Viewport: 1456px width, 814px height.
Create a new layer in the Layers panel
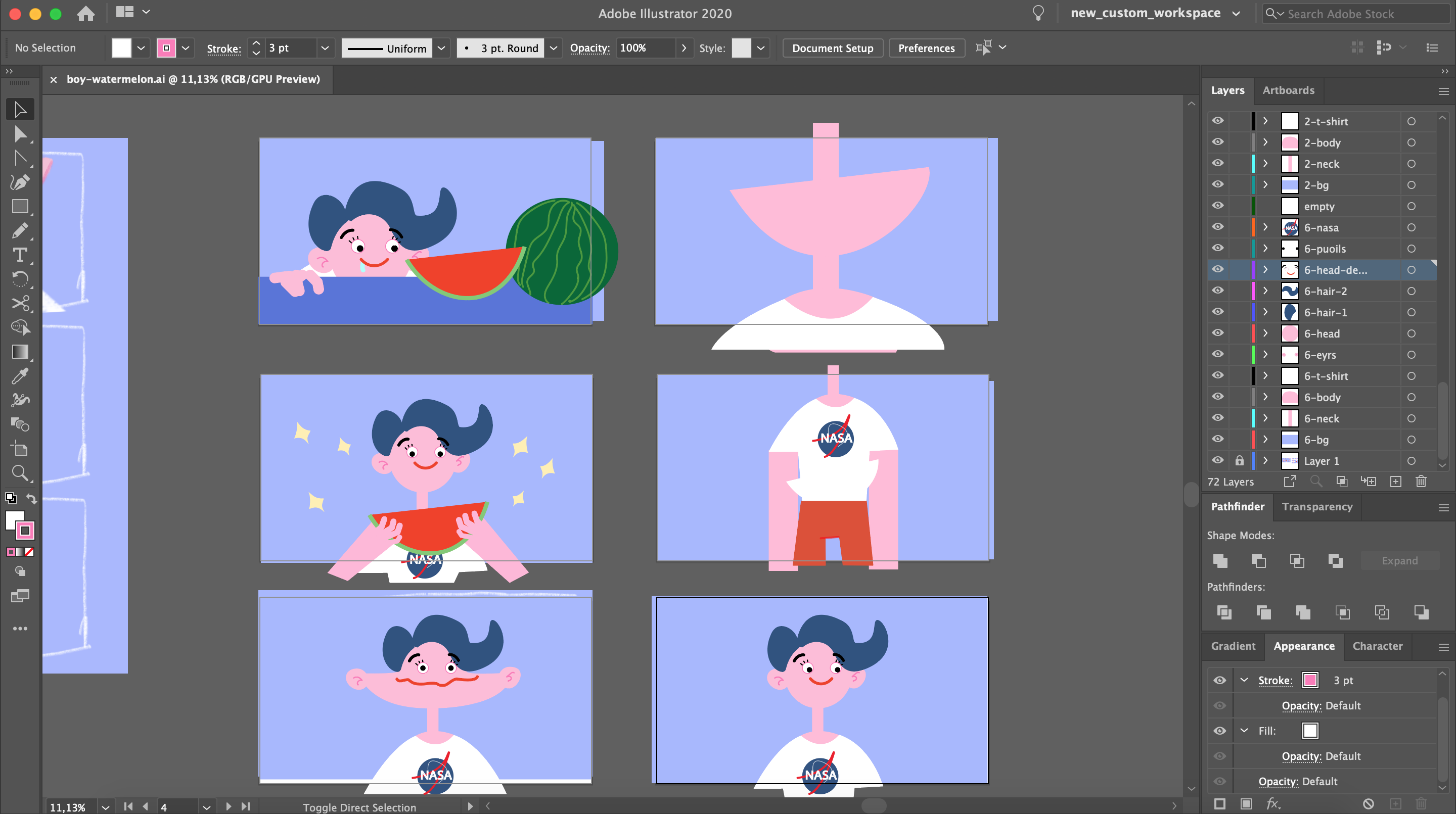click(1395, 482)
